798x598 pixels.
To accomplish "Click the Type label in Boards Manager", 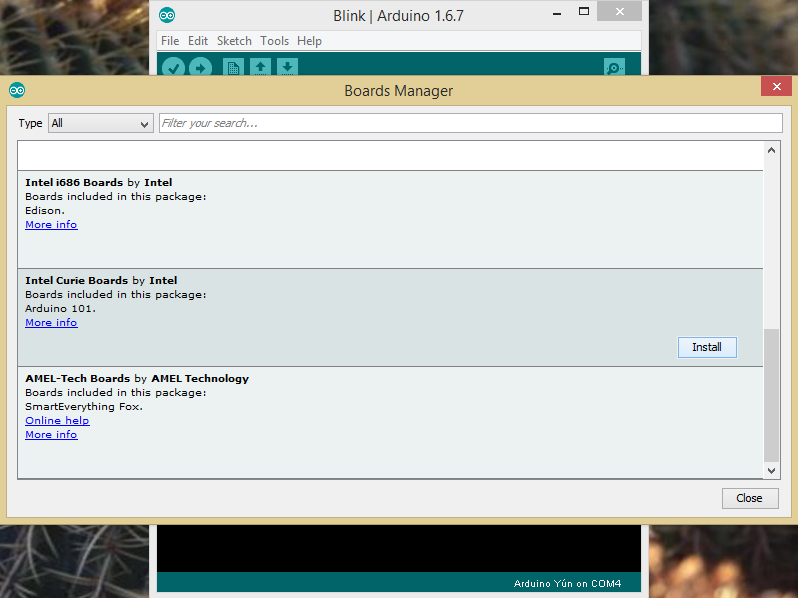I will tap(31, 123).
